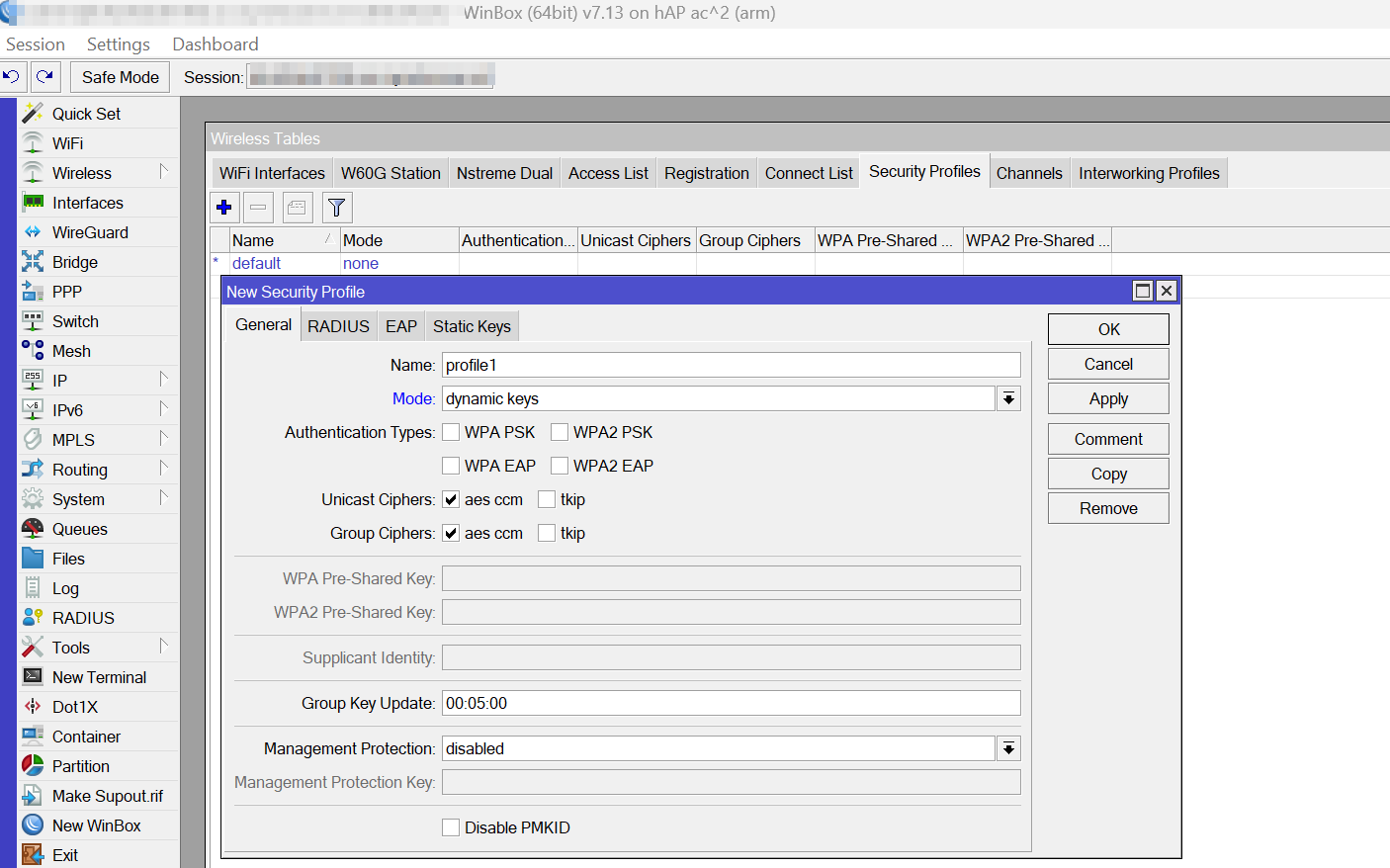Confirm the profile with OK button

1108,329
